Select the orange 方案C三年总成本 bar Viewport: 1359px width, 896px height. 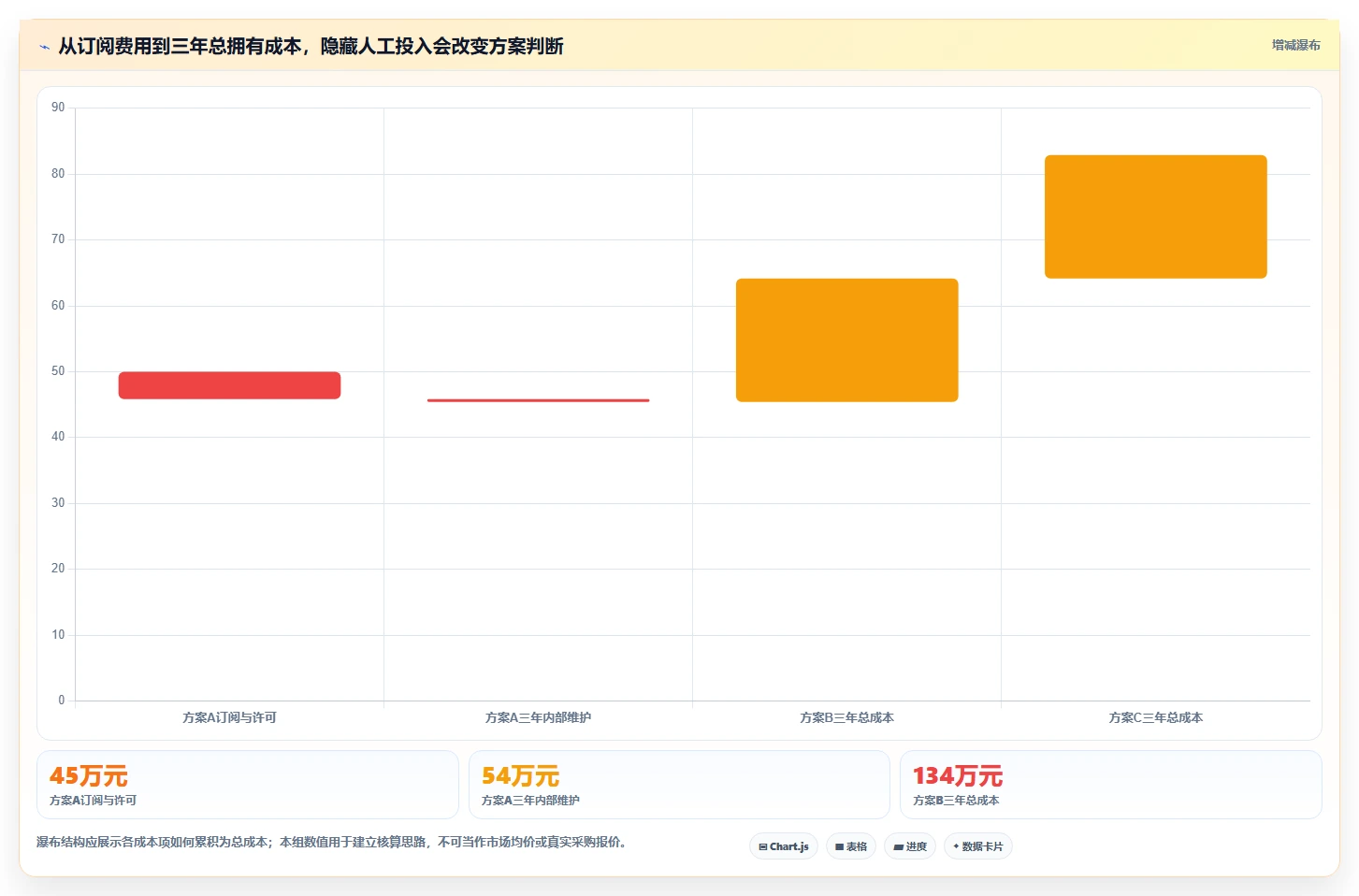click(x=1155, y=217)
